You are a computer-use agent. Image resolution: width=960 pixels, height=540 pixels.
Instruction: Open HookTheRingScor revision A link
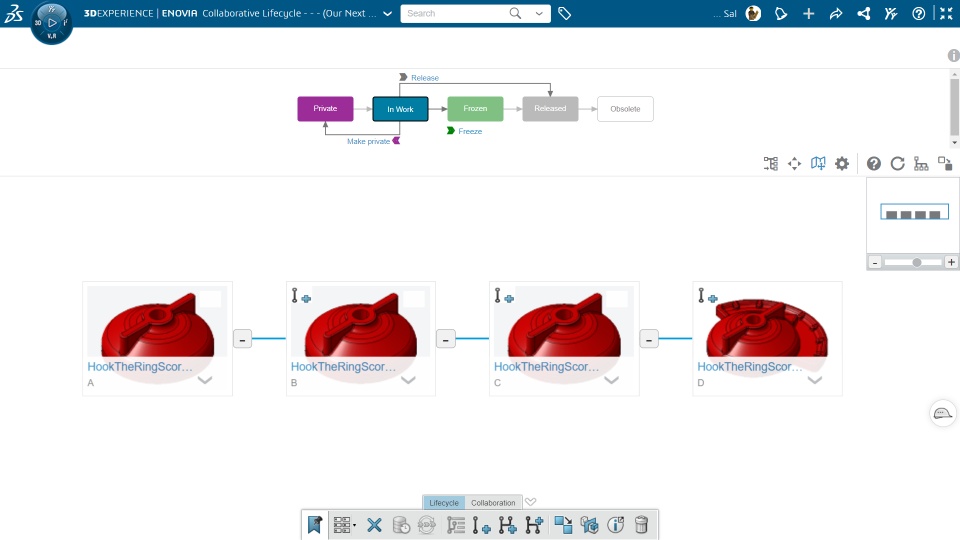tap(140, 367)
